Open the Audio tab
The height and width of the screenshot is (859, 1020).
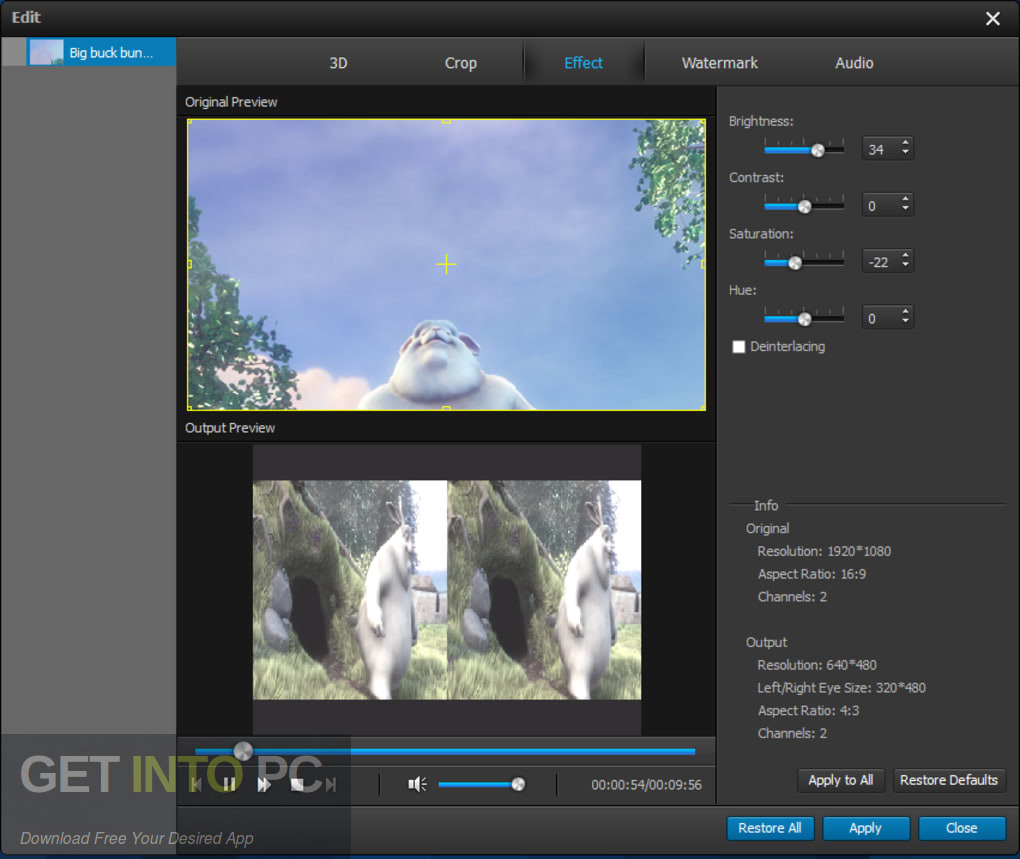(x=853, y=63)
